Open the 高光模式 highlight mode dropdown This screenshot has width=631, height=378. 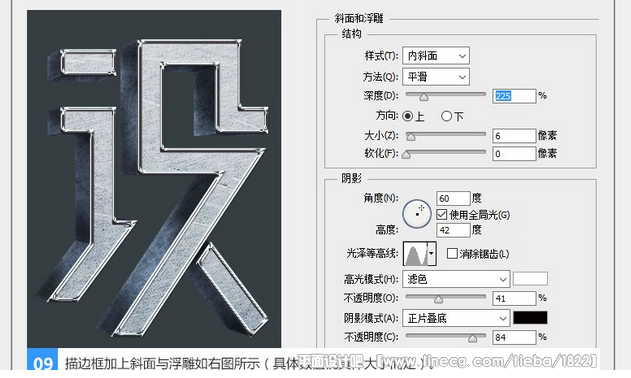(x=456, y=279)
